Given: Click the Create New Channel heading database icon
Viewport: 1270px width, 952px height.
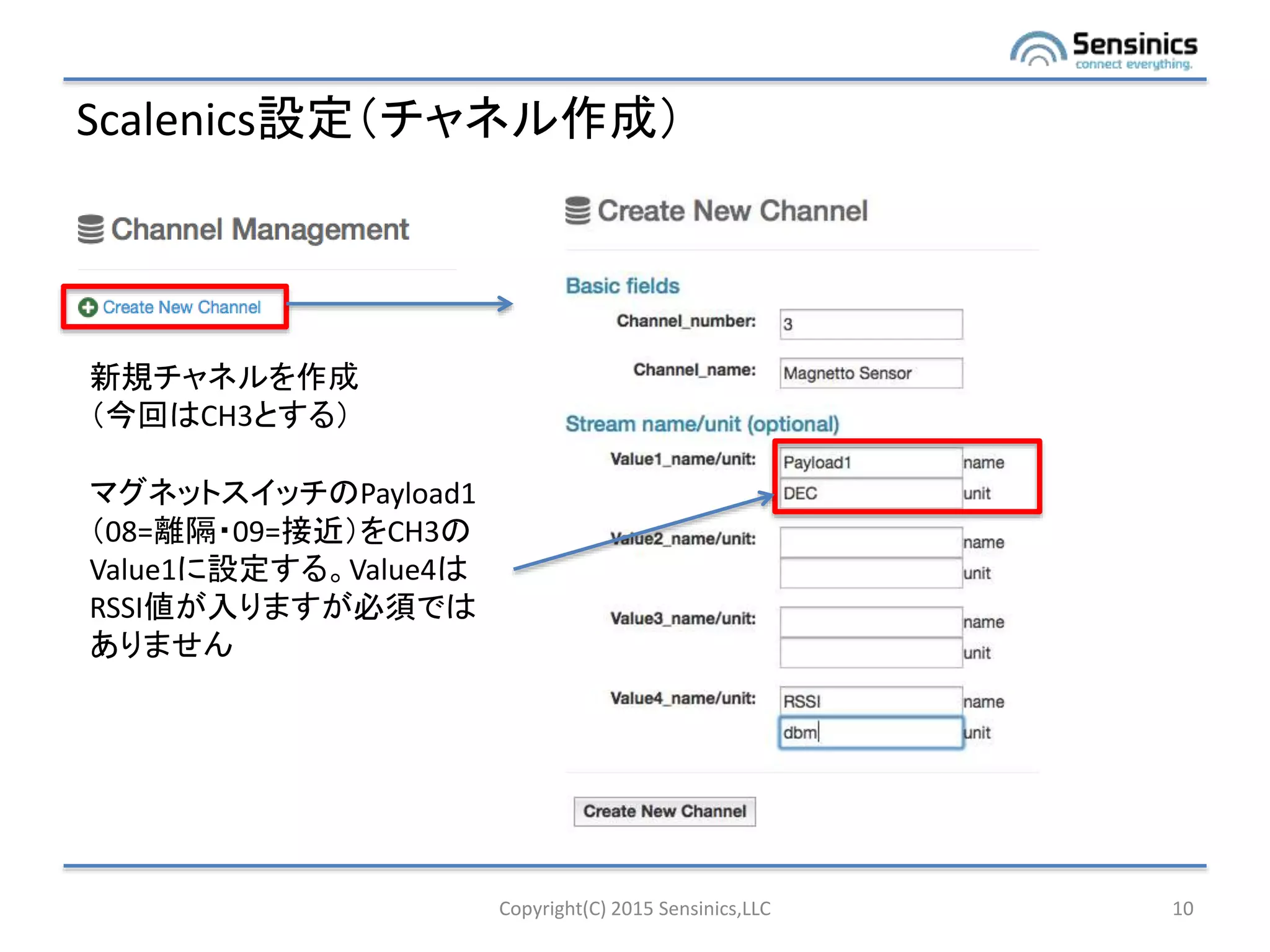Looking at the screenshot, I should (x=578, y=211).
